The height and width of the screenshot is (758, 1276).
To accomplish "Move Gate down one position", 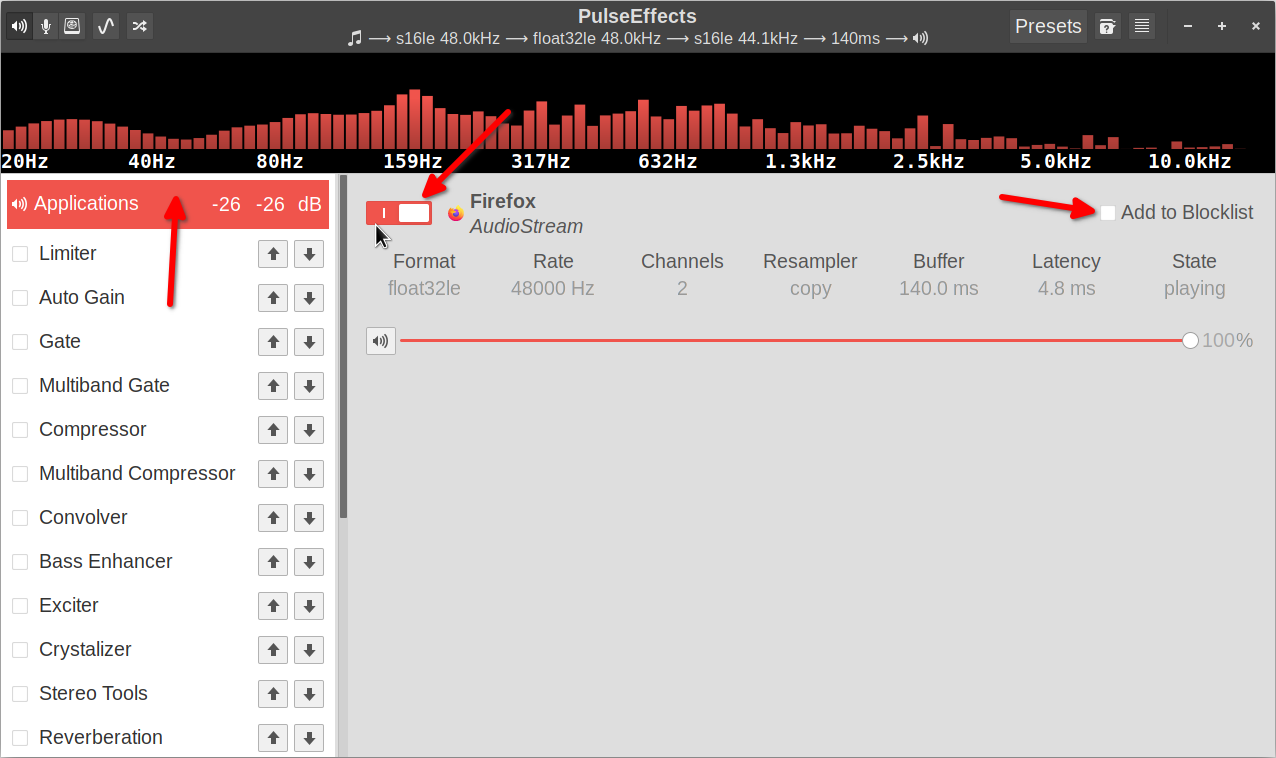I will [x=309, y=342].
